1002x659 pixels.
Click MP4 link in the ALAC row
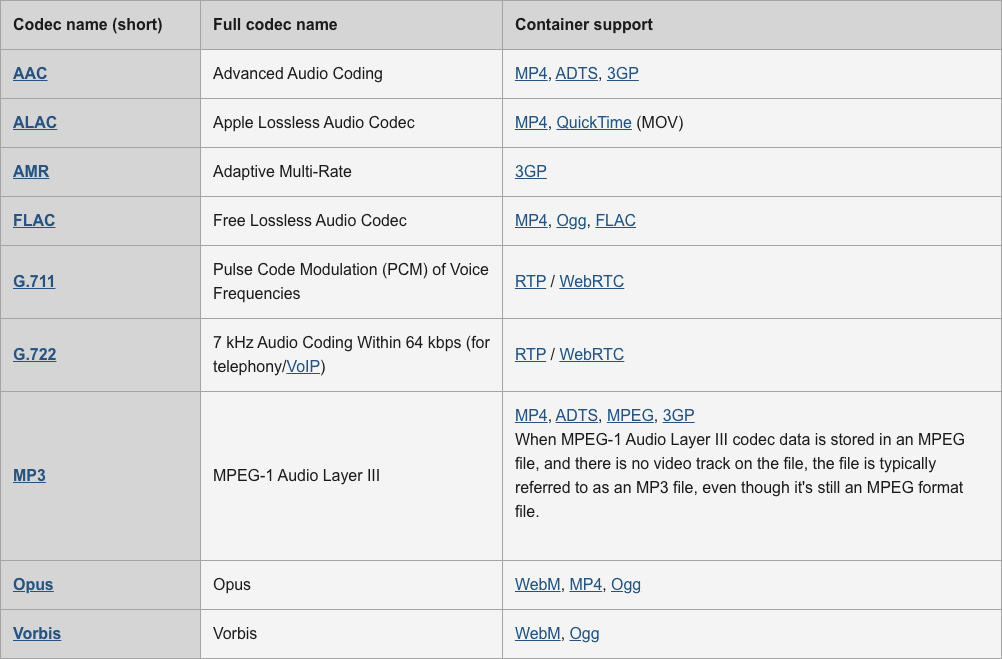pyautogui.click(x=531, y=123)
